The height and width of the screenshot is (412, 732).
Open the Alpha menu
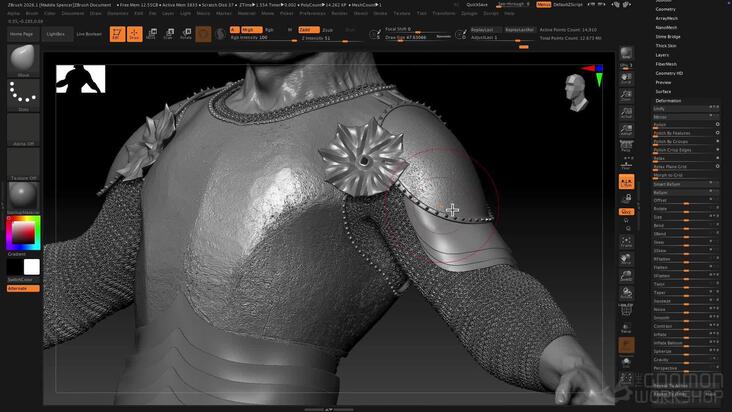(x=14, y=14)
